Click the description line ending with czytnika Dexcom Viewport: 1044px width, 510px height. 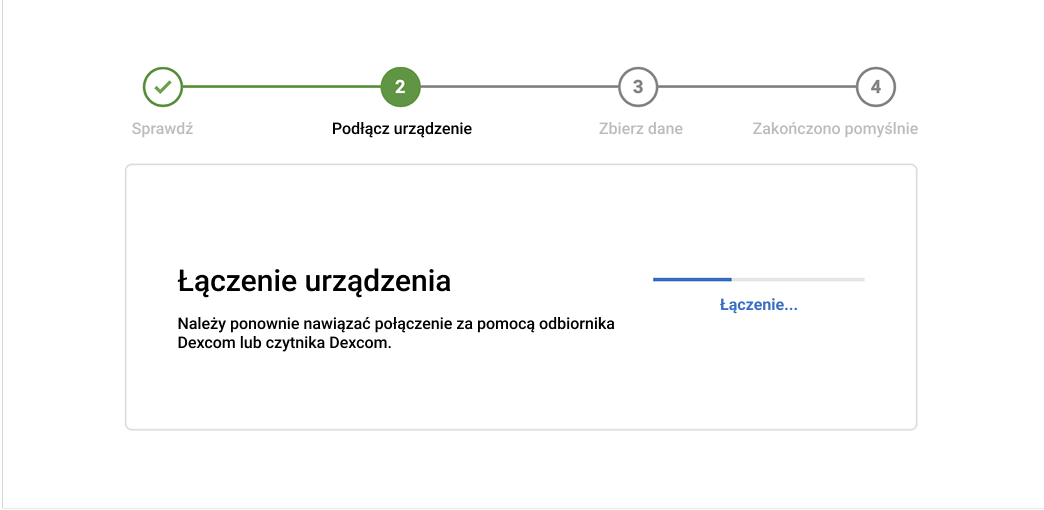284,343
